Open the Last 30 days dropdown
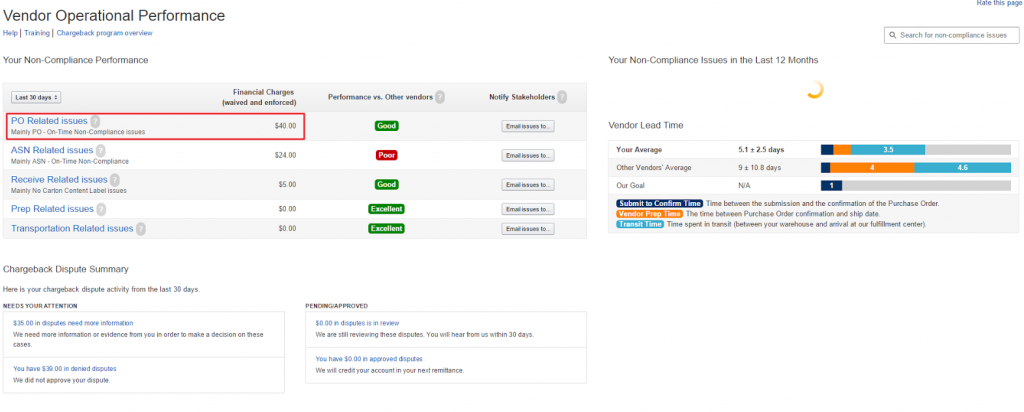1024x412 pixels. pyautogui.click(x=36, y=97)
